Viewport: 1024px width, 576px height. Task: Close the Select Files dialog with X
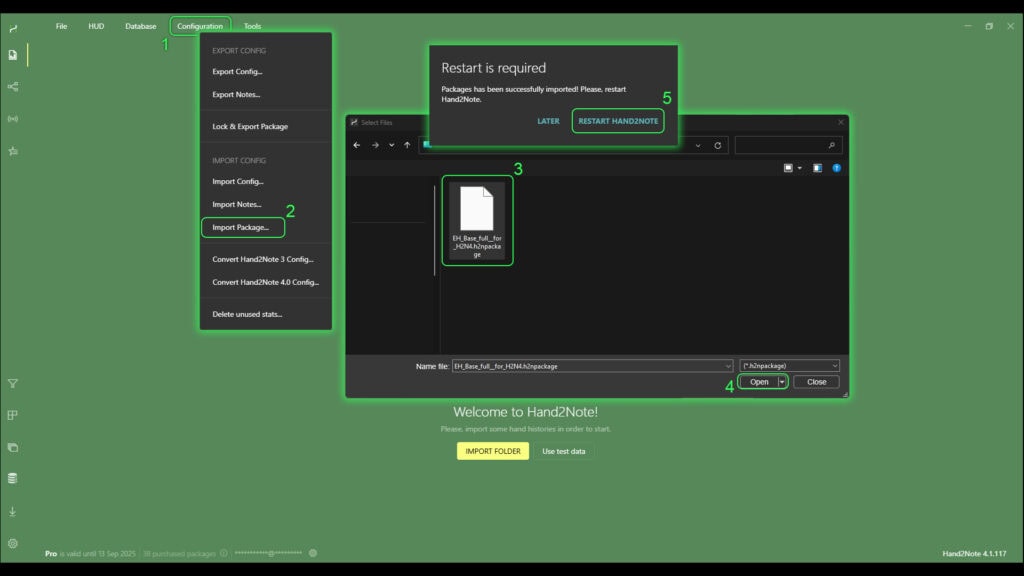click(840, 122)
